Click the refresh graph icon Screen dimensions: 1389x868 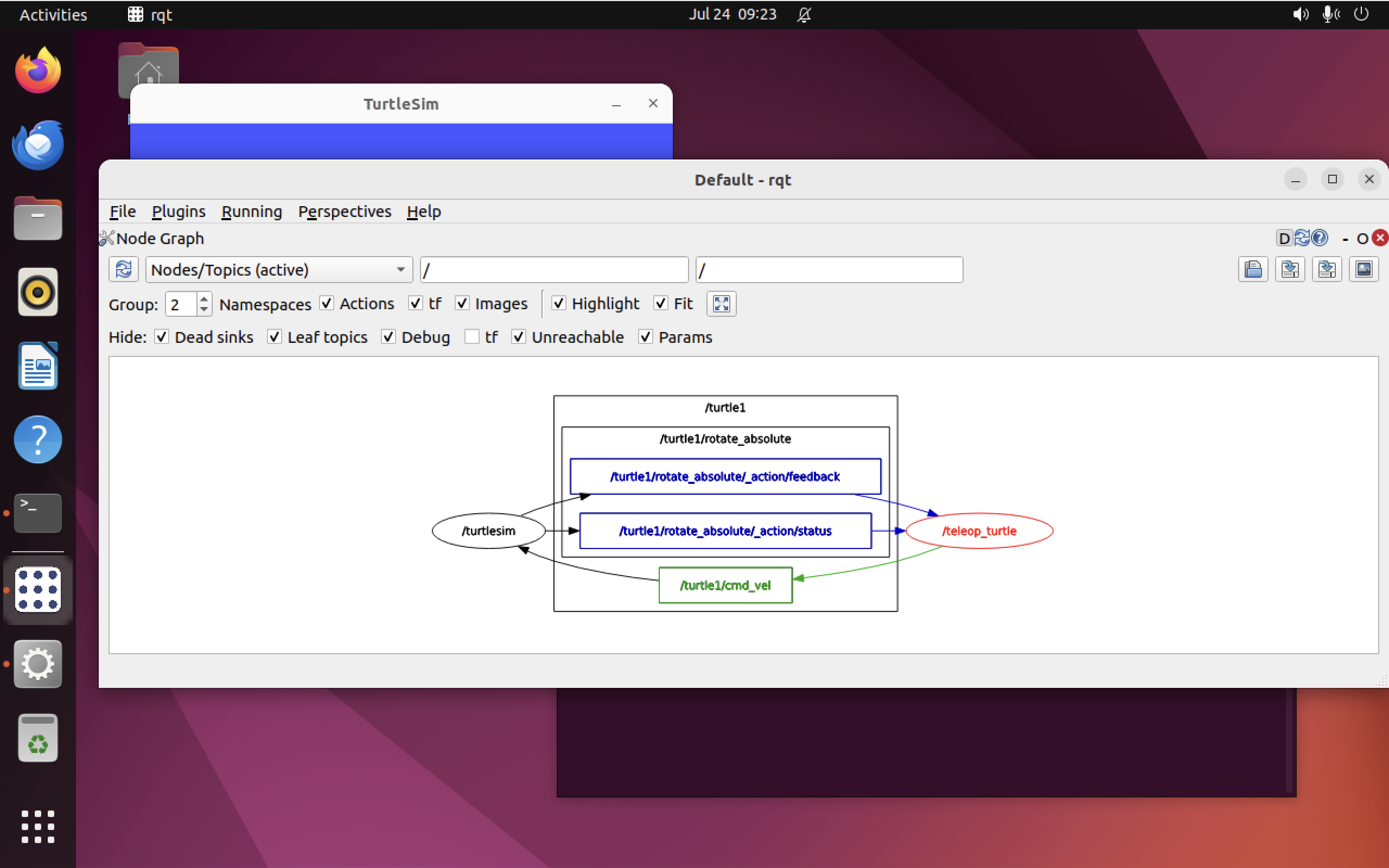[x=124, y=269]
